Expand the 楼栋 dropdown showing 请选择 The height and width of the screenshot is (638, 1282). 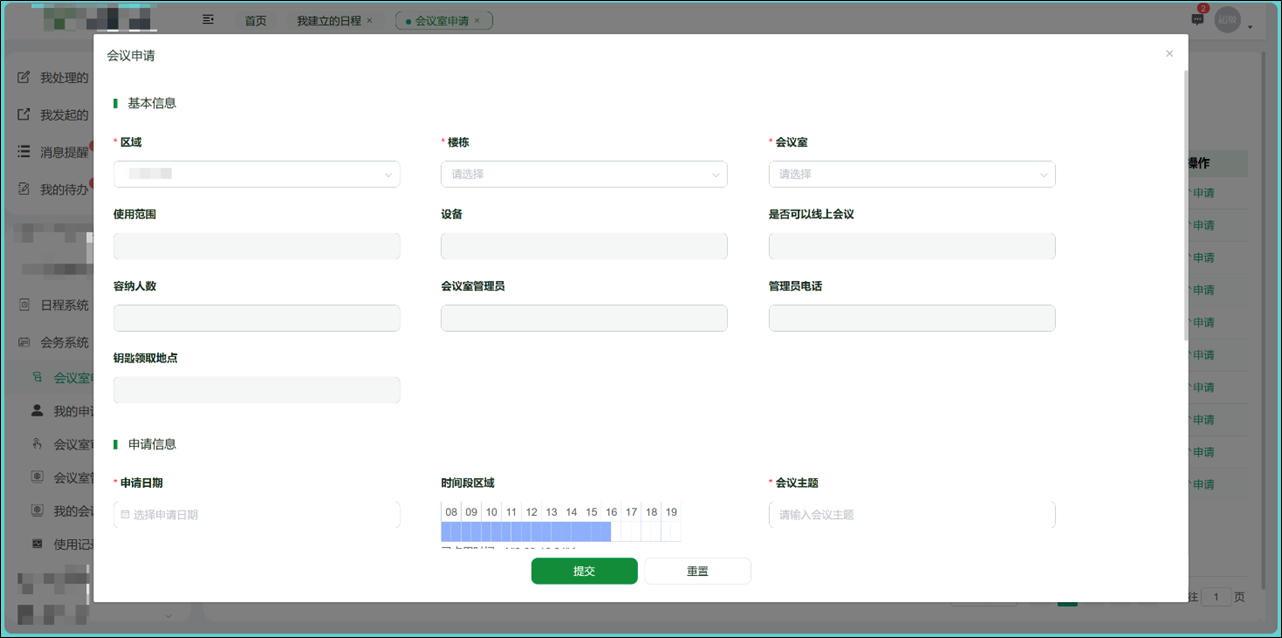coord(584,174)
